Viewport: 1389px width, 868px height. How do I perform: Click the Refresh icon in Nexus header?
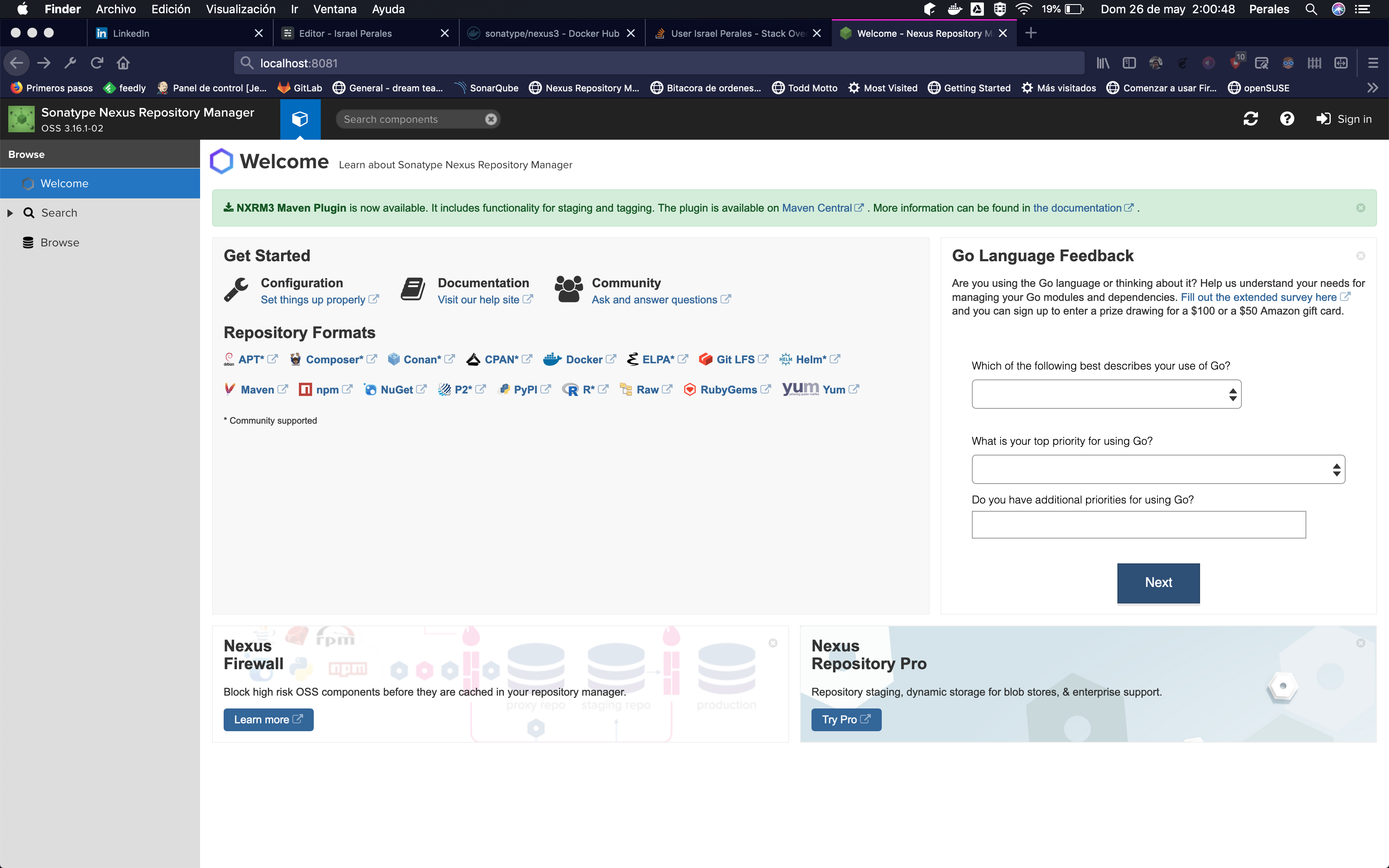click(1251, 119)
